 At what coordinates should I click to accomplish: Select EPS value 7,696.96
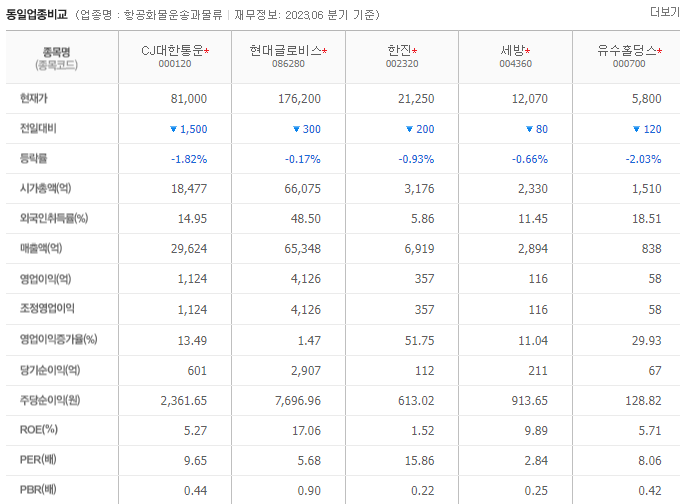298,400
